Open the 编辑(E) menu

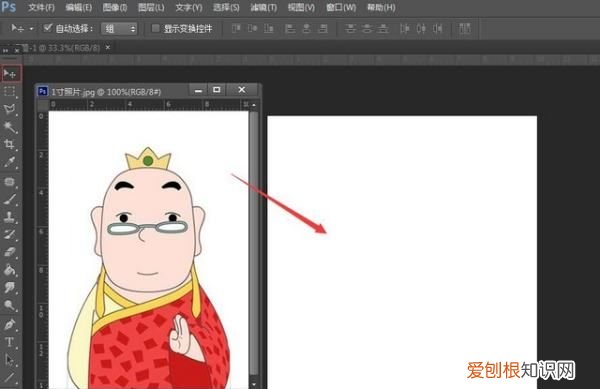pos(78,7)
